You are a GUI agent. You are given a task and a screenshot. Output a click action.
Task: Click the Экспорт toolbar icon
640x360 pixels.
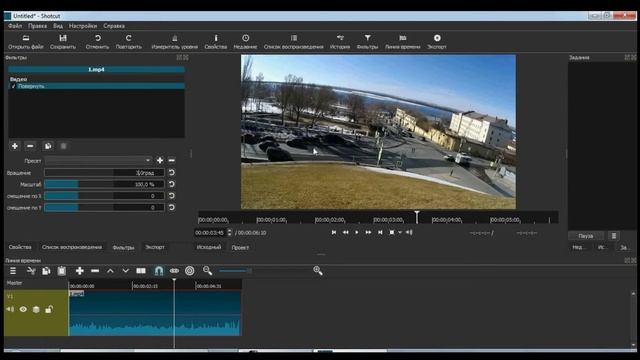pyautogui.click(x=437, y=42)
